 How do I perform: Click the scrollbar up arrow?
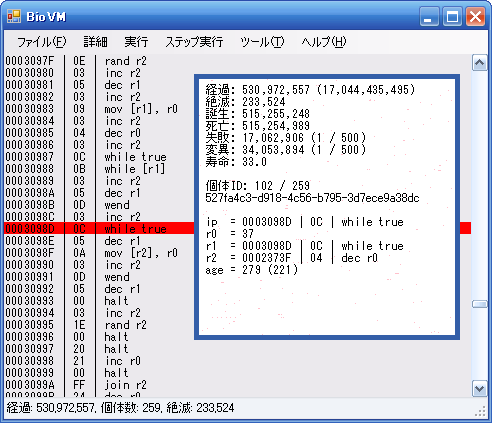pyautogui.click(x=479, y=62)
